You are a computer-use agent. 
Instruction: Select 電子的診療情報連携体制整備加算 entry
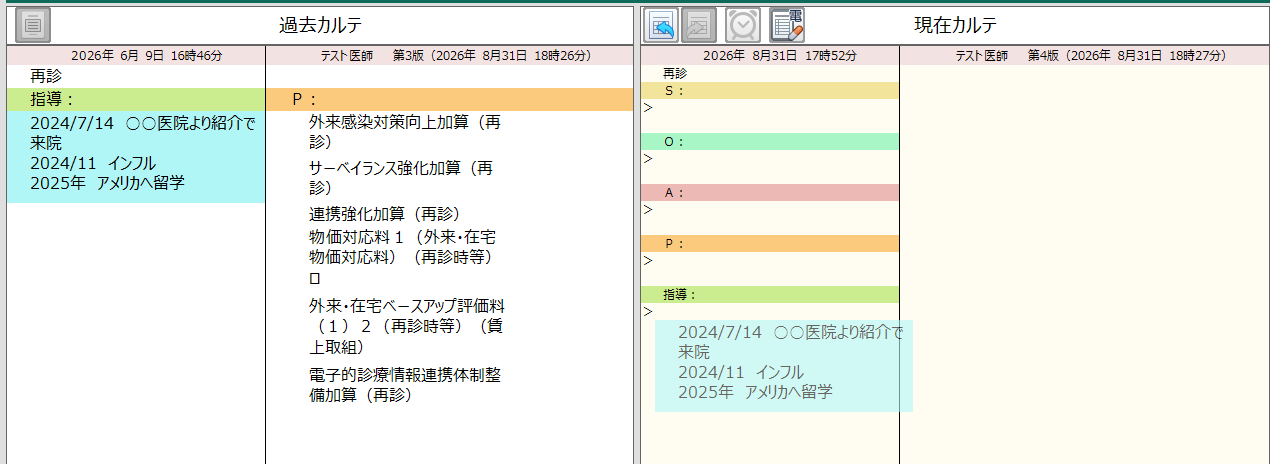pyautogui.click(x=405, y=385)
